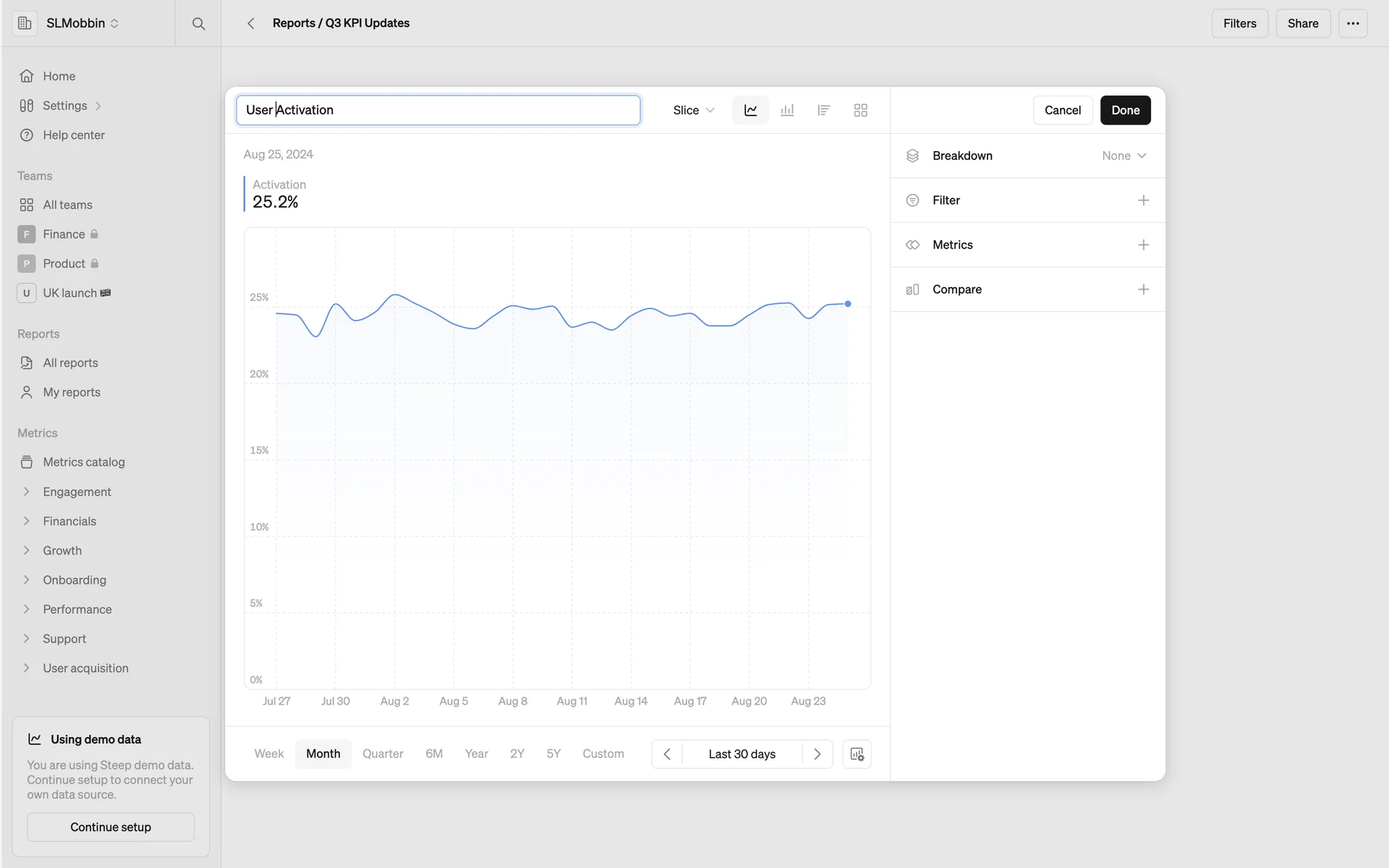1389x868 pixels.
Task: Select the line chart view icon
Action: click(750, 110)
